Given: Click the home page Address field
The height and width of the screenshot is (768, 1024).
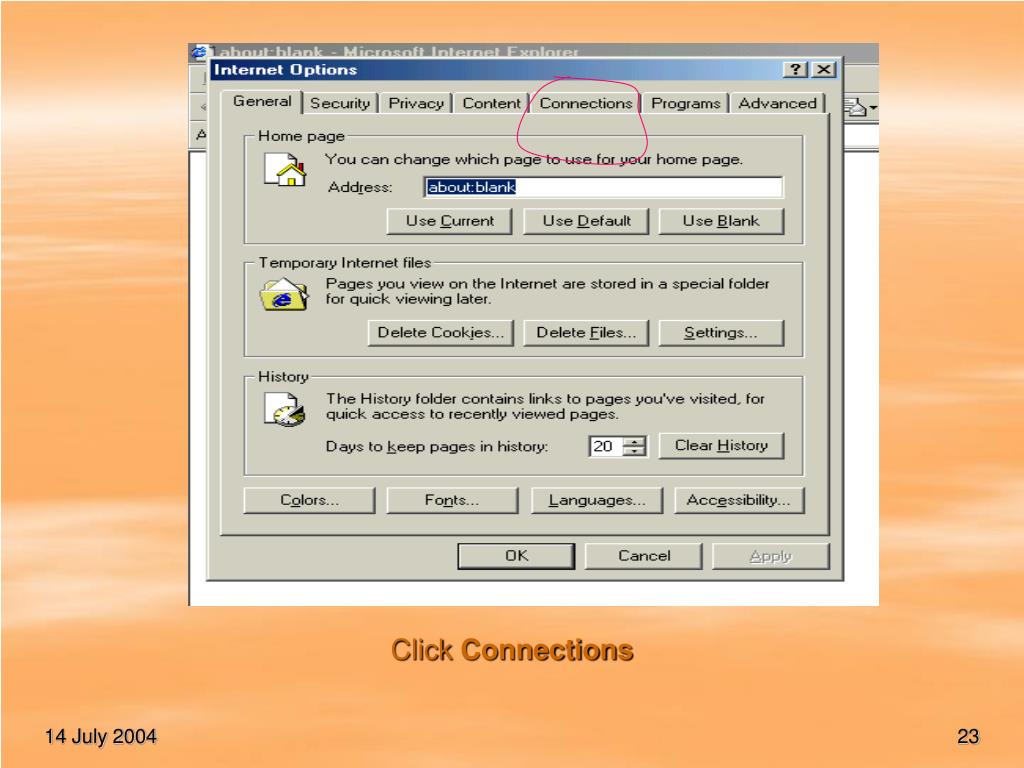Looking at the screenshot, I should click(x=603, y=187).
